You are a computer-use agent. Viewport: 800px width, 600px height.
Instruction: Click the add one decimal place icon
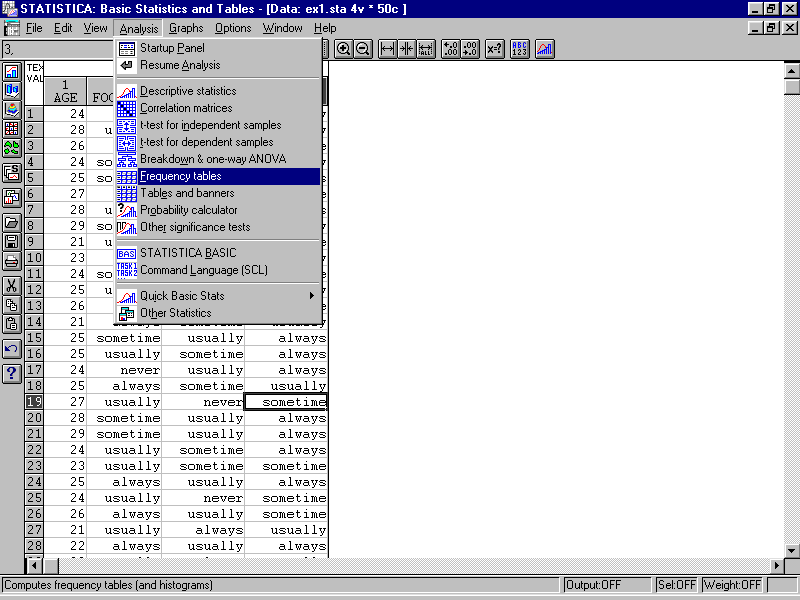[x=451, y=49]
